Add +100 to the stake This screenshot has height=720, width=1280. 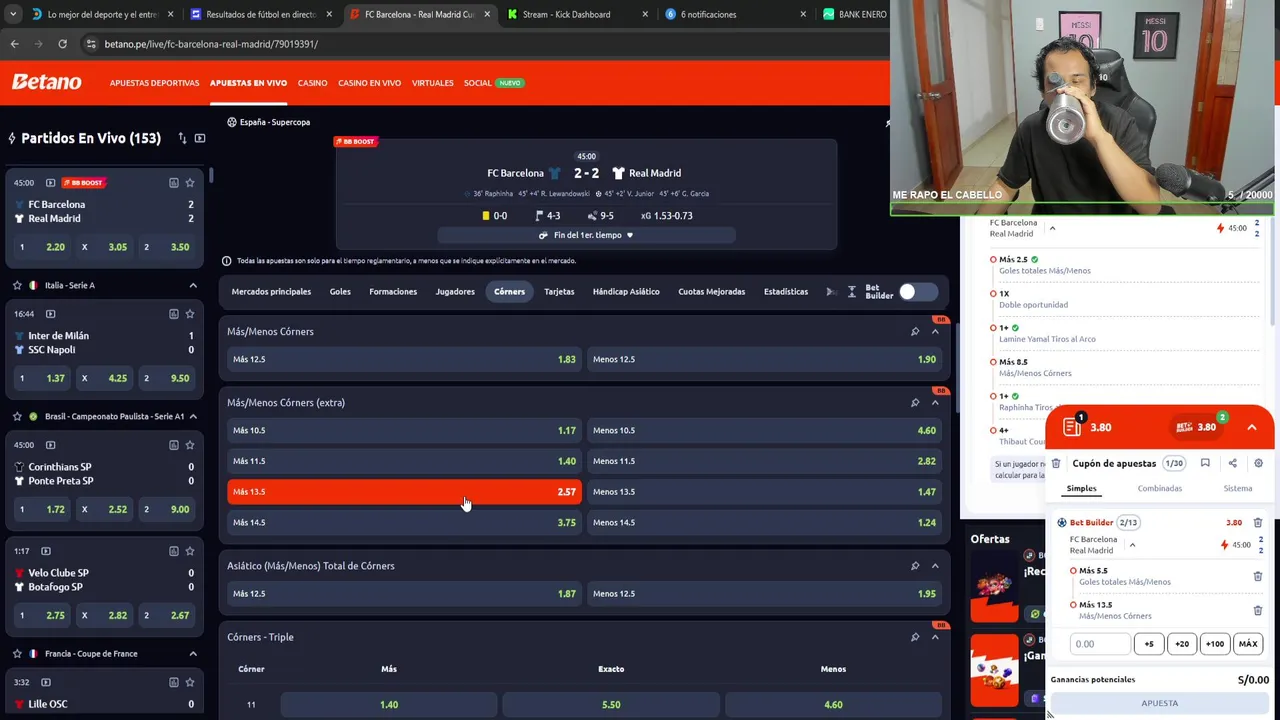1215,644
